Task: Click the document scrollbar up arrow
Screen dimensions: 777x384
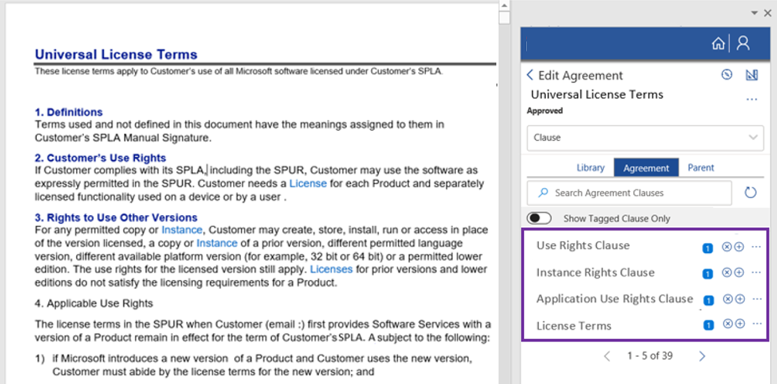Action: [x=504, y=5]
